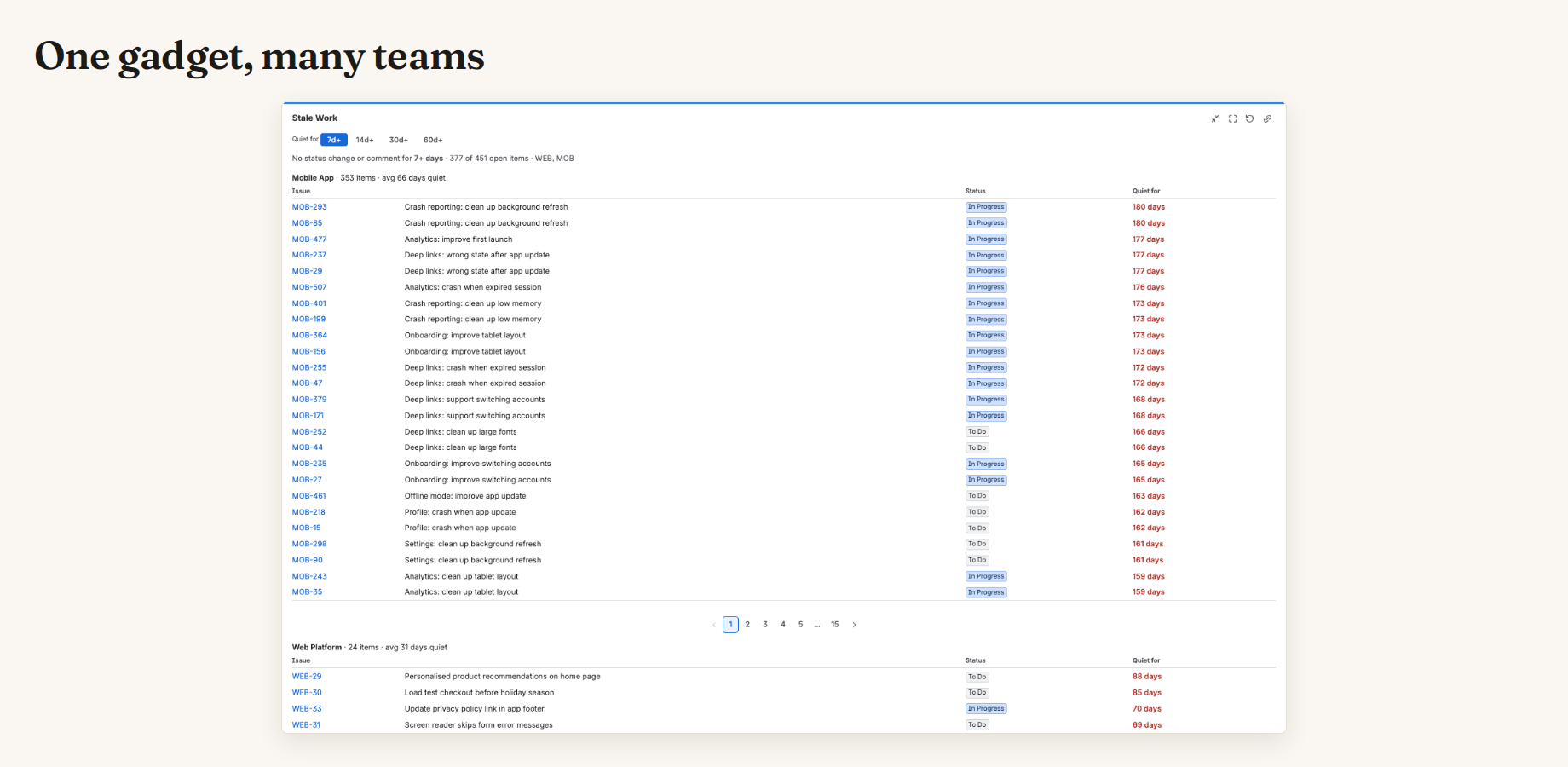Viewport: 1568px width, 767px height.
Task: Open issue MOB-298
Action: point(309,544)
